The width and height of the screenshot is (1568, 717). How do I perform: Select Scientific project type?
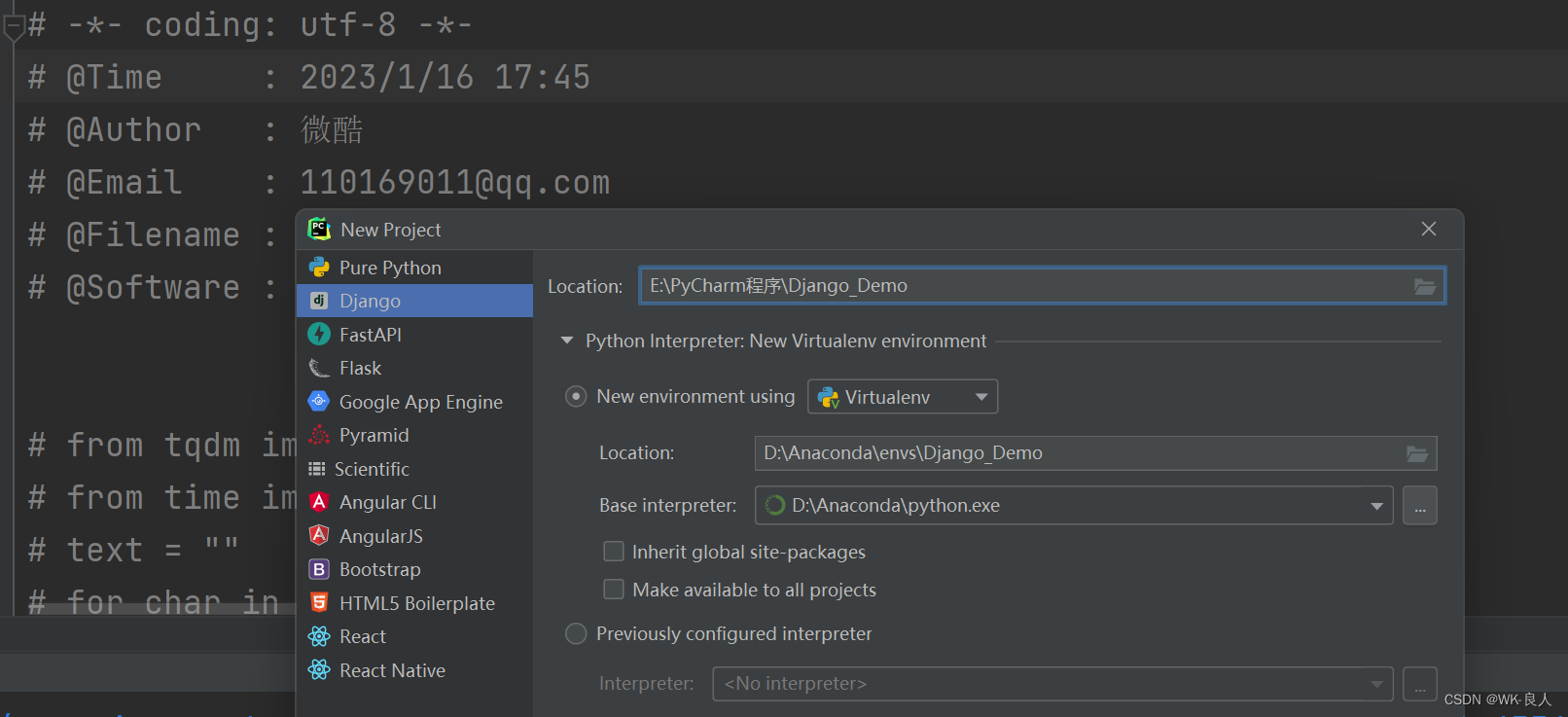pos(414,469)
